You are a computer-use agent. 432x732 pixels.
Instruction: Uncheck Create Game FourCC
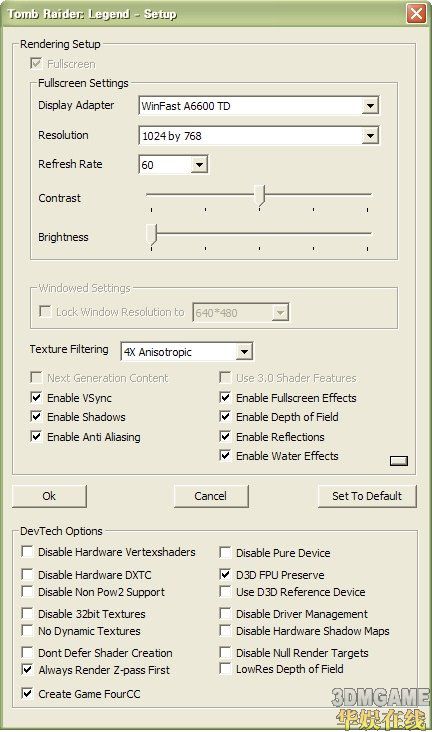point(27,693)
